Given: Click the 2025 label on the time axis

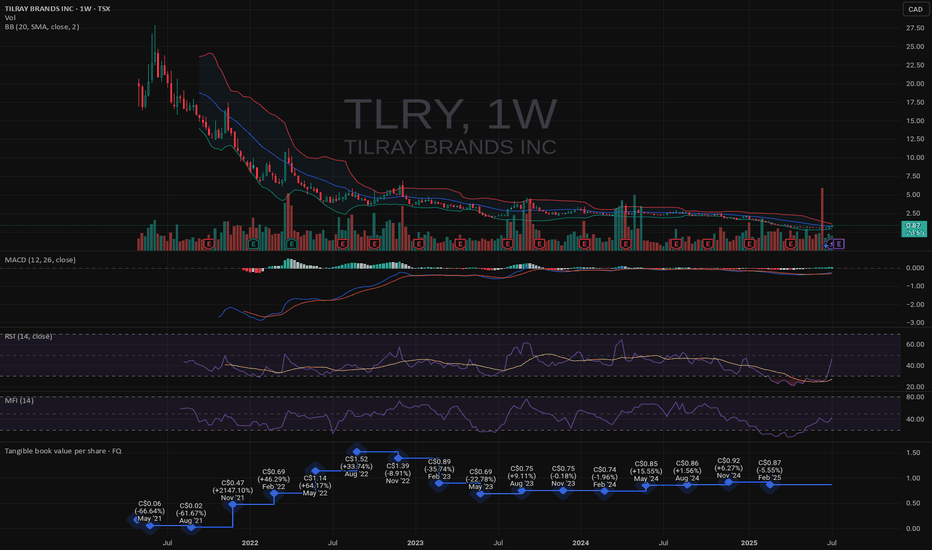Looking at the screenshot, I should [749, 543].
